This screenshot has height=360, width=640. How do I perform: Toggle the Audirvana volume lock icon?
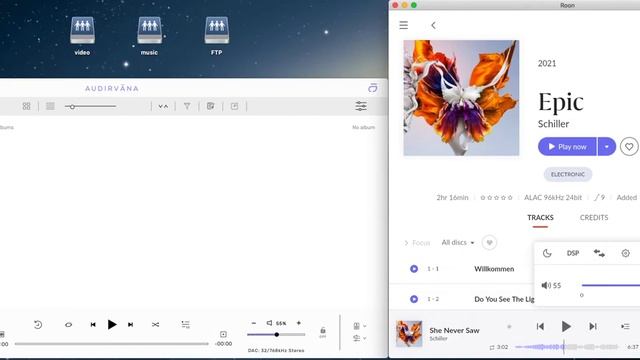[322, 332]
